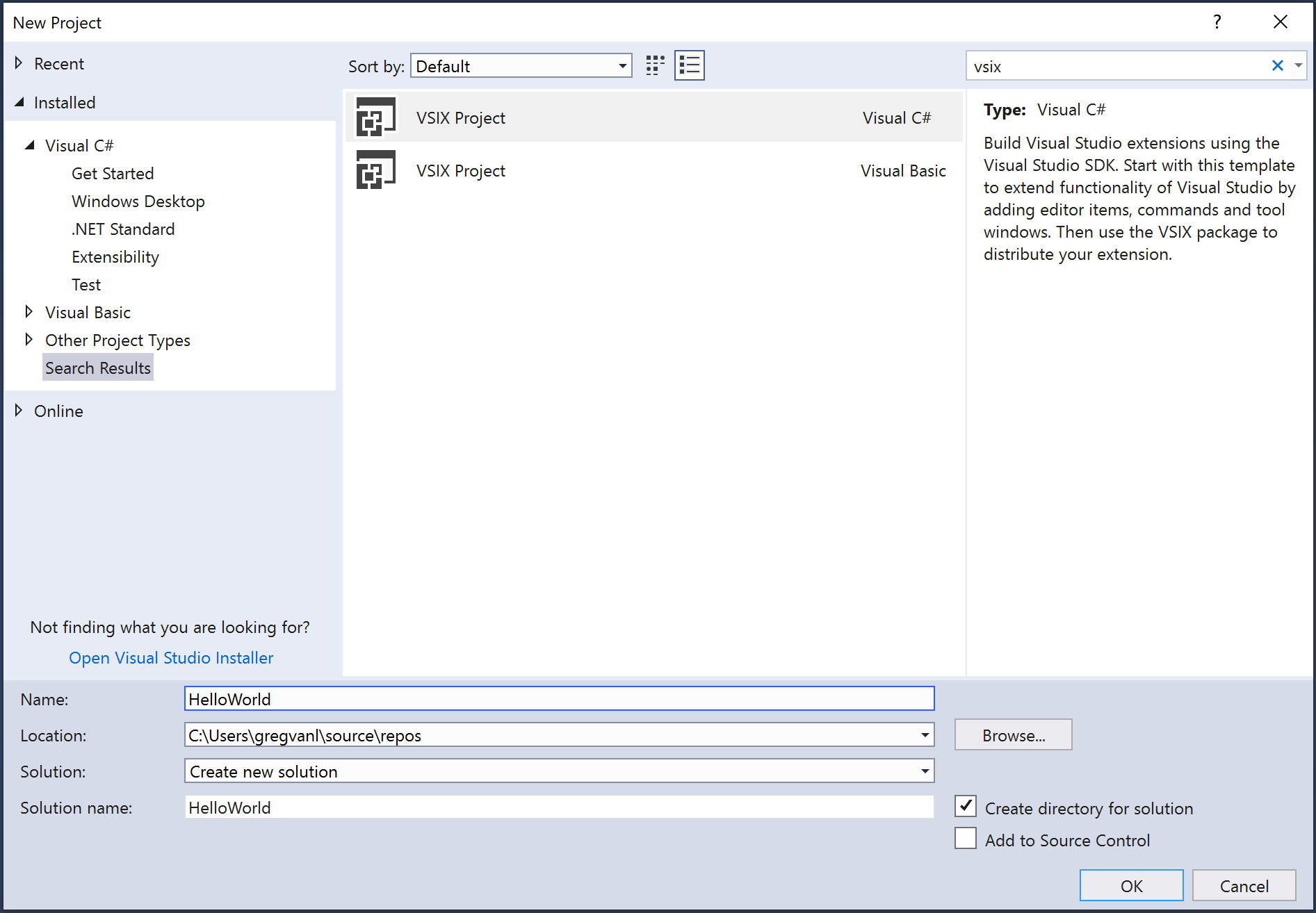The image size is (1316, 913).
Task: Select the Visual Basic VSIX Project row
Action: point(653,170)
